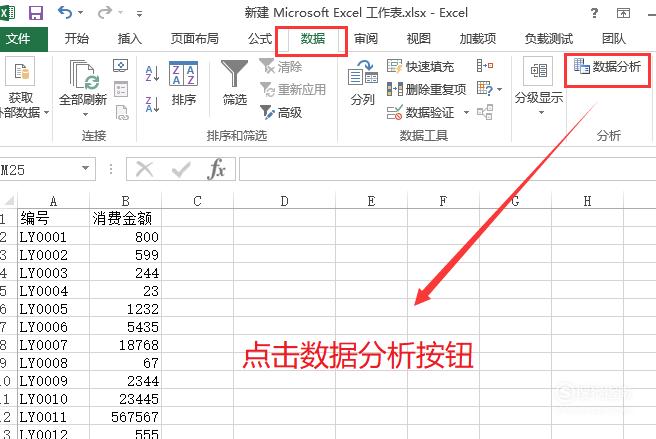Click Sort A to Z ascending icon
656x439 pixels.
pyautogui.click(x=152, y=74)
